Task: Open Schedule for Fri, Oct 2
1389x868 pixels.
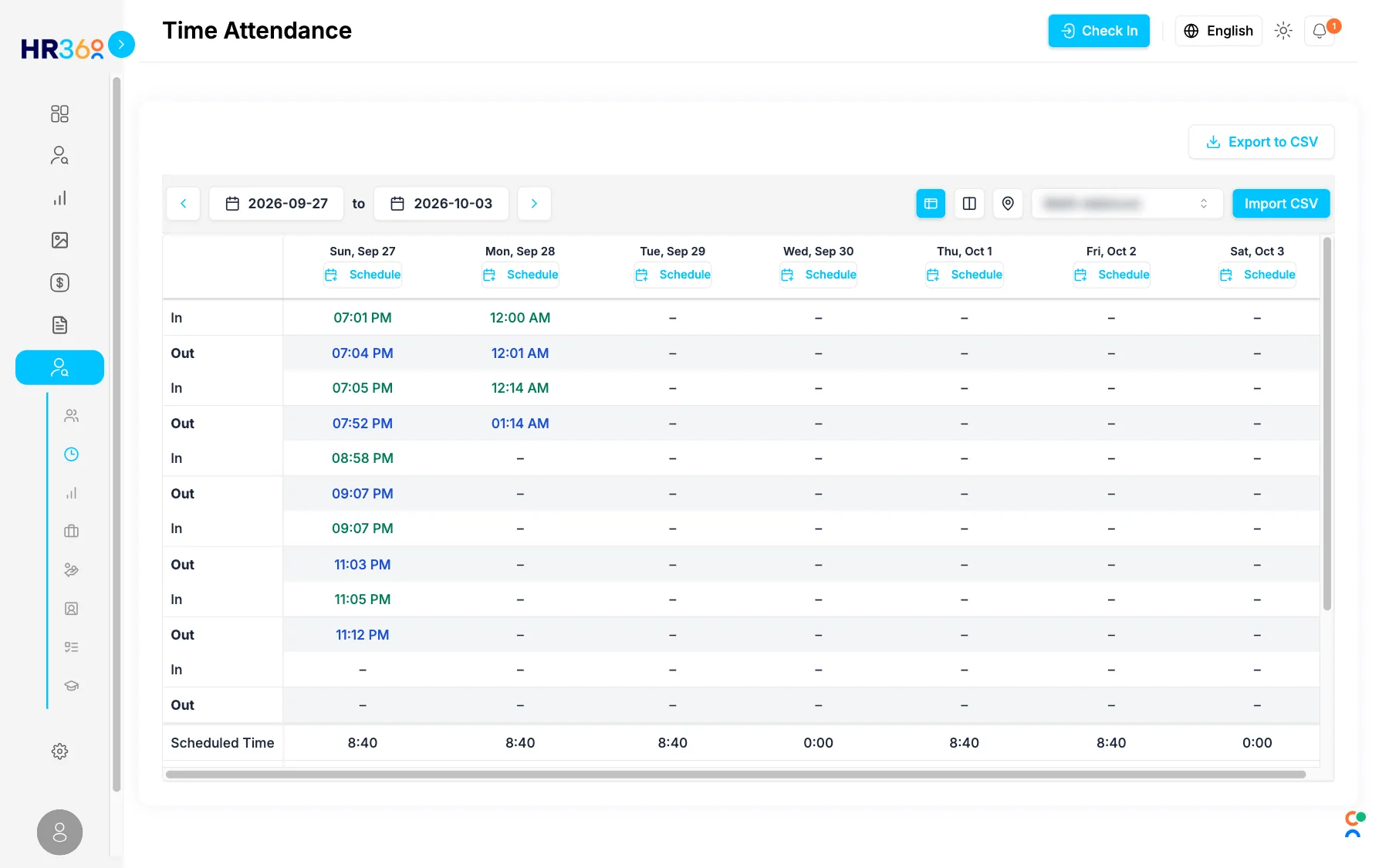Action: [1111, 275]
